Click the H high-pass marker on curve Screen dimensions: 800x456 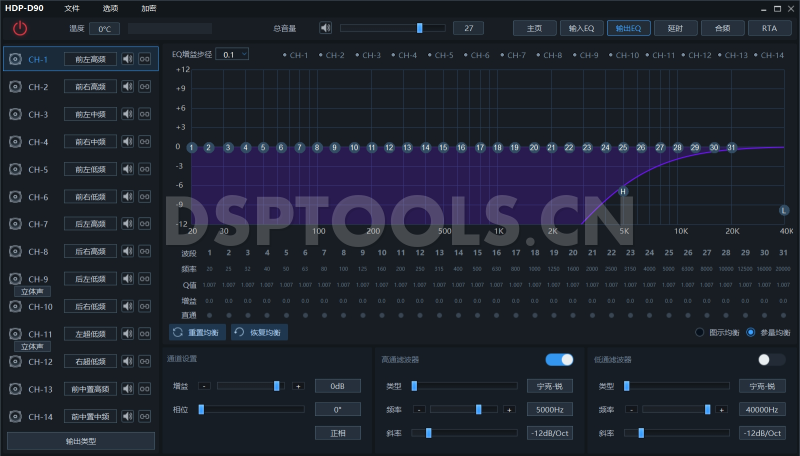point(623,191)
